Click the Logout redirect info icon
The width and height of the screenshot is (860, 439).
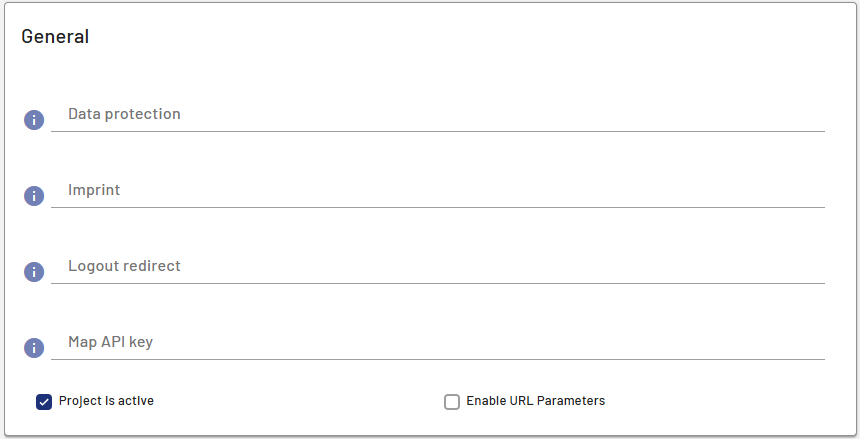click(34, 272)
